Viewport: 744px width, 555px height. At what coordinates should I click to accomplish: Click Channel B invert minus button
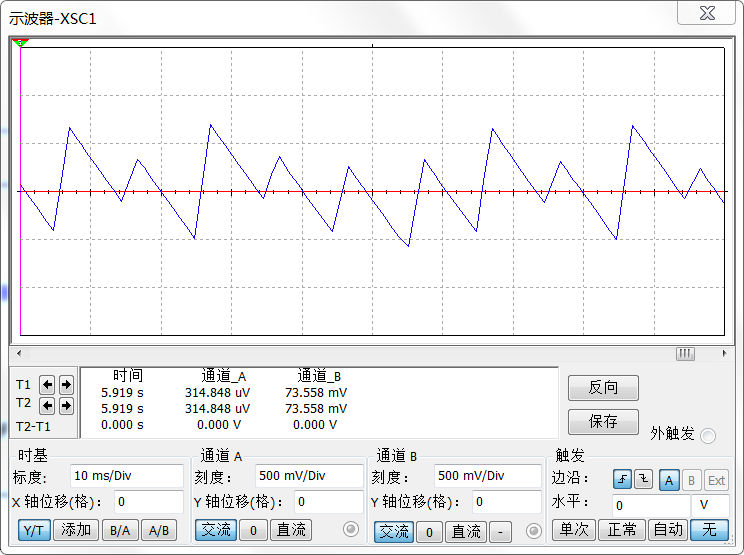tap(500, 532)
